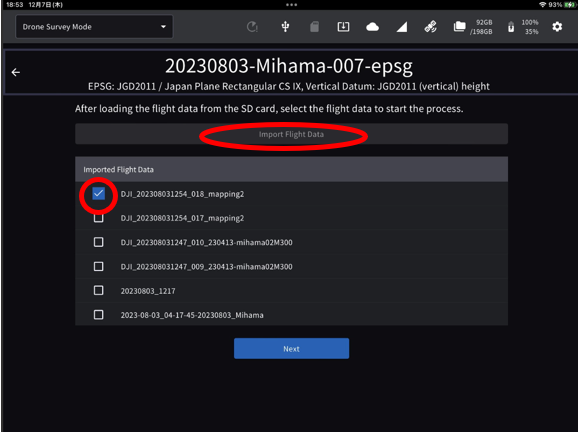
Task: Uncheck DJI_202308031254_018_mapping2 checkbox
Action: pos(98,194)
